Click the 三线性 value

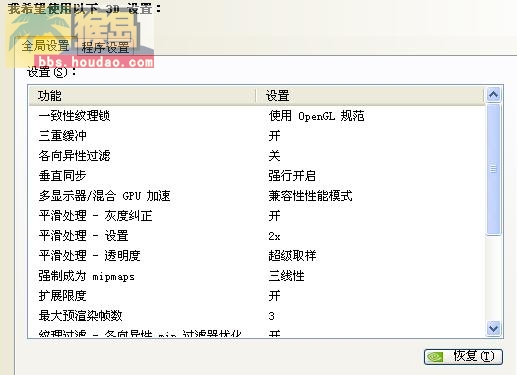point(286,276)
